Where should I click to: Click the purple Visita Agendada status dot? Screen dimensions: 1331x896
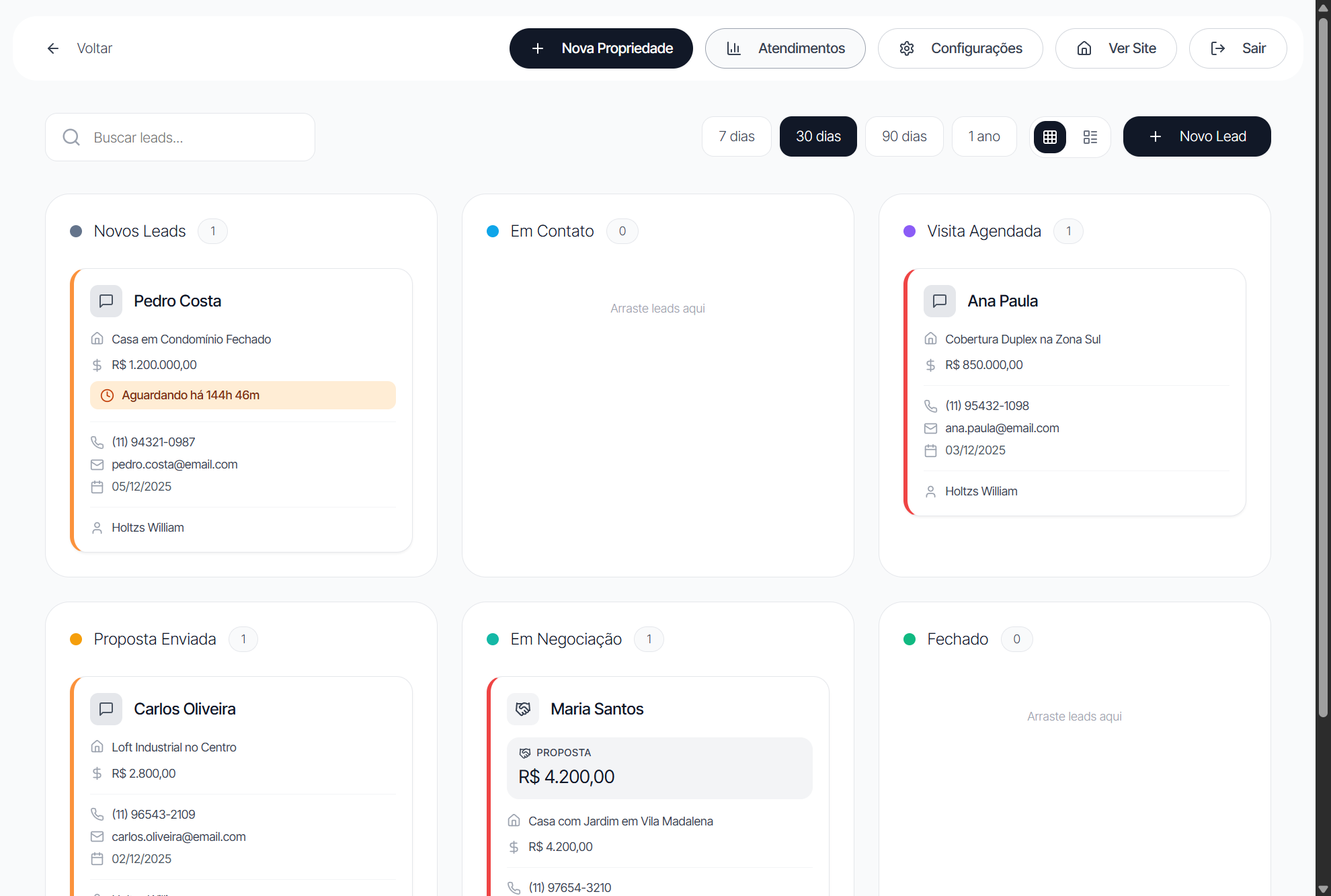point(910,231)
